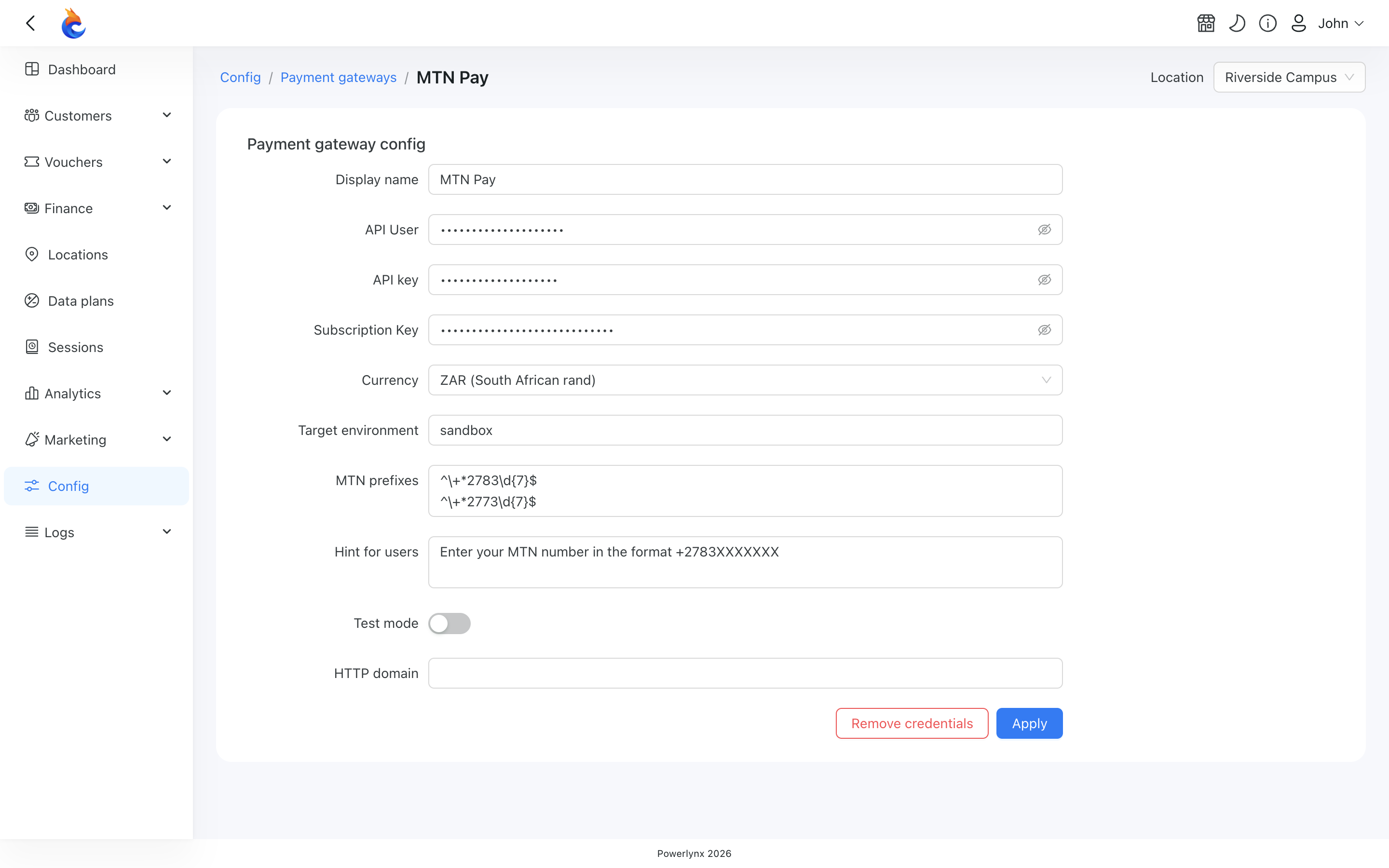Open Data plans in sidebar
Image resolution: width=1389 pixels, height=868 pixels.
pos(96,301)
